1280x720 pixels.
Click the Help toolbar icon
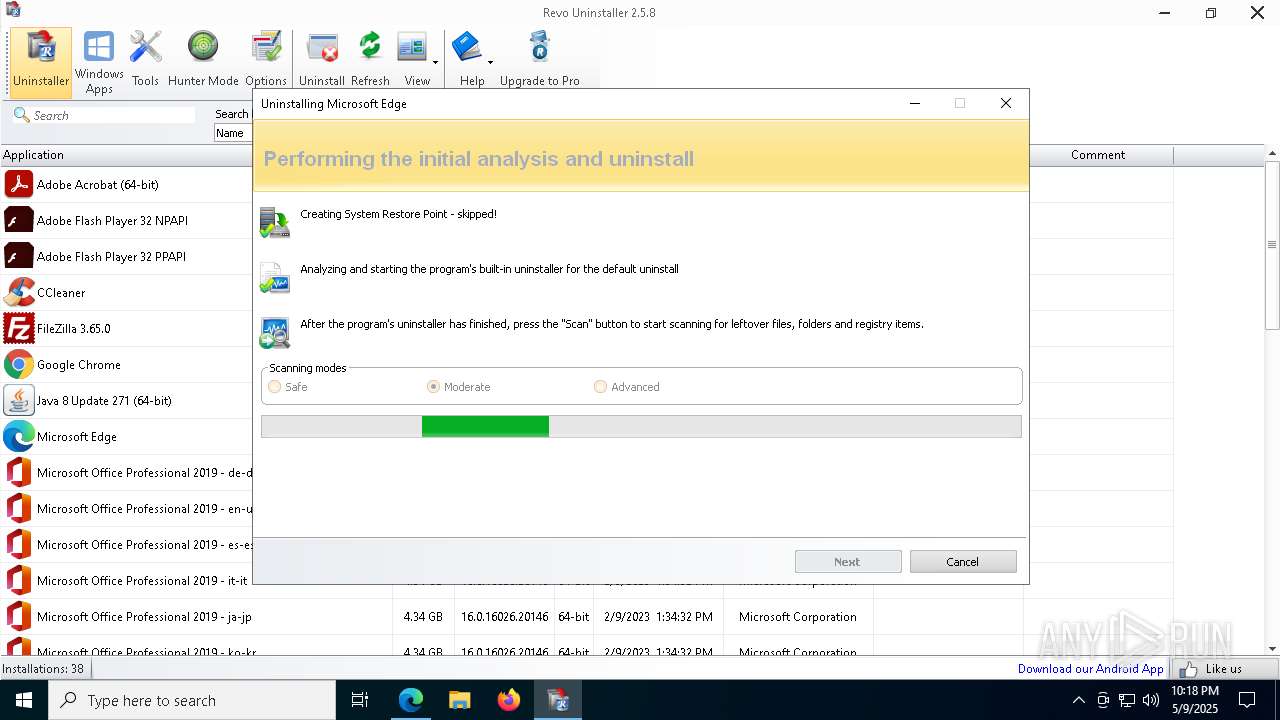(x=469, y=60)
